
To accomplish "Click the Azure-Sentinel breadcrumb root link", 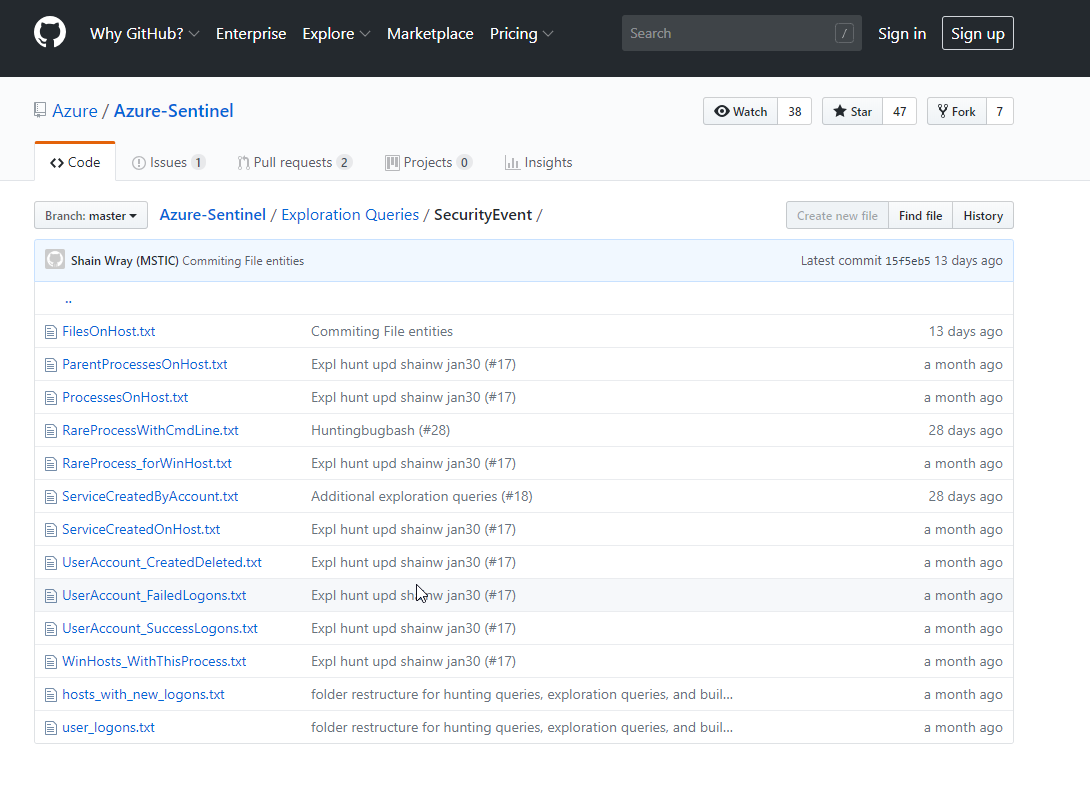I will click(x=213, y=215).
